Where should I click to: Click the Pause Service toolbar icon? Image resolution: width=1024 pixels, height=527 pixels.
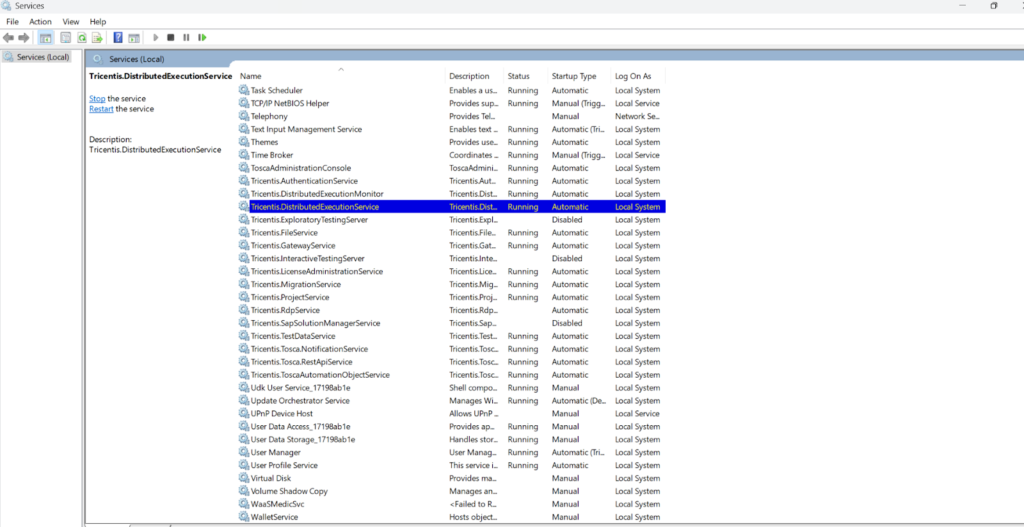coord(186,38)
